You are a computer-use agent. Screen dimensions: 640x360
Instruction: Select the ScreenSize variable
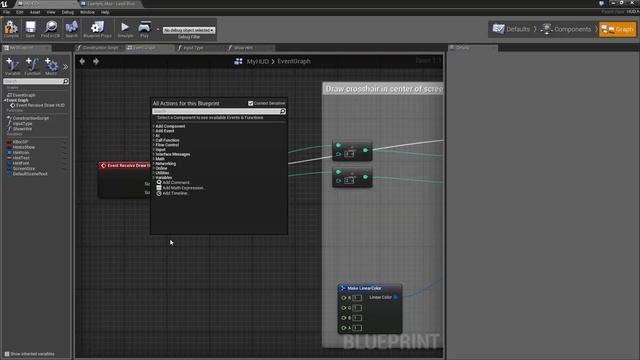pyautogui.click(x=24, y=169)
